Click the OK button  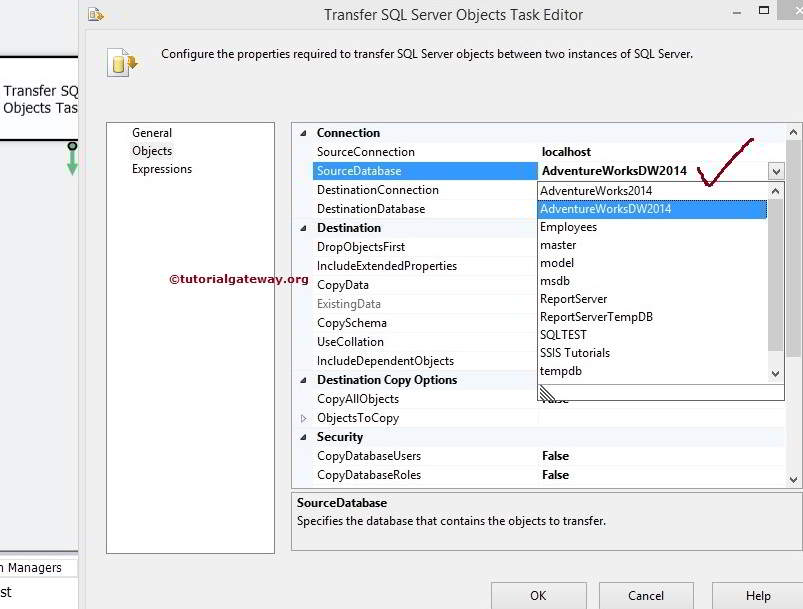pos(538,596)
